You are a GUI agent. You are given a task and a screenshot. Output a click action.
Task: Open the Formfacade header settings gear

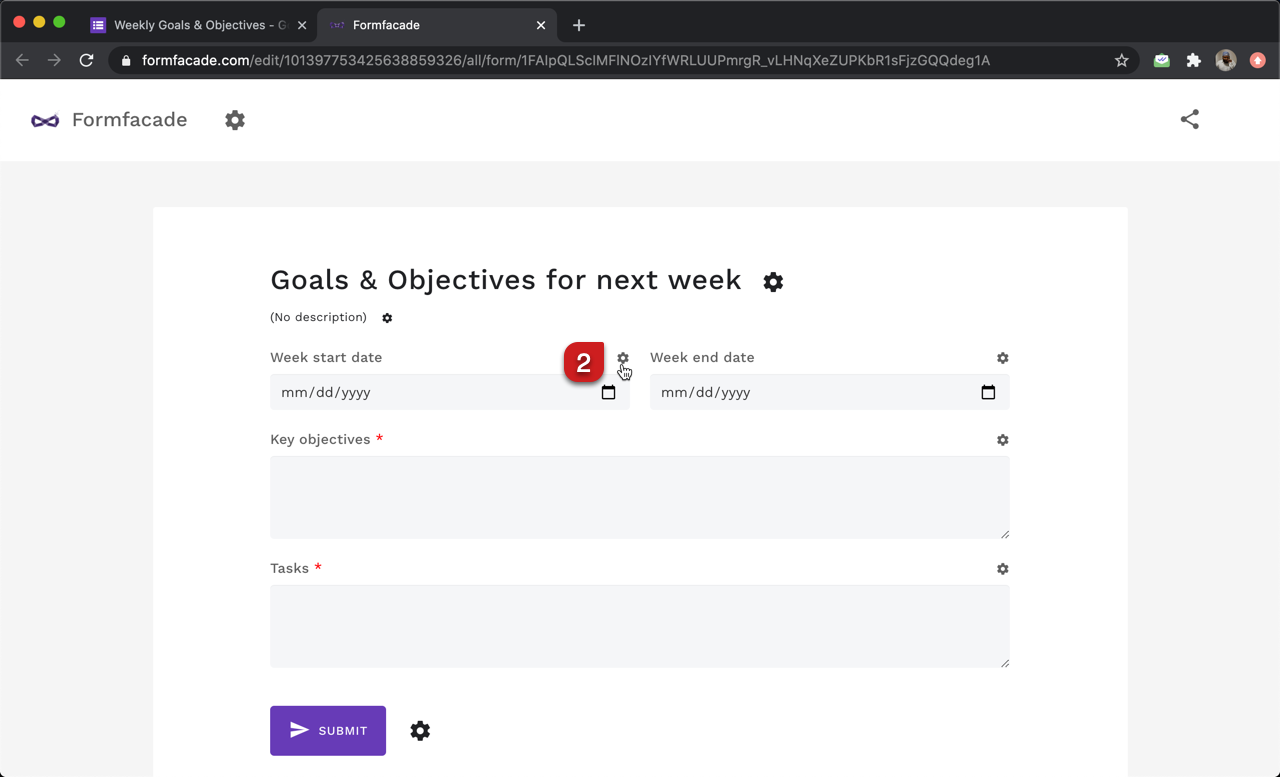pyautogui.click(x=235, y=119)
